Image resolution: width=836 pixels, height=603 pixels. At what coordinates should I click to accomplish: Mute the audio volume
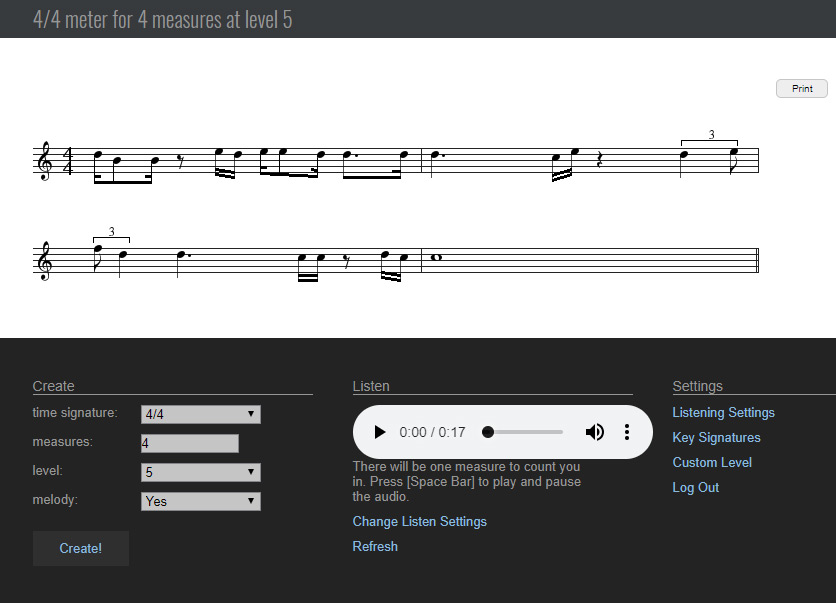pos(595,432)
